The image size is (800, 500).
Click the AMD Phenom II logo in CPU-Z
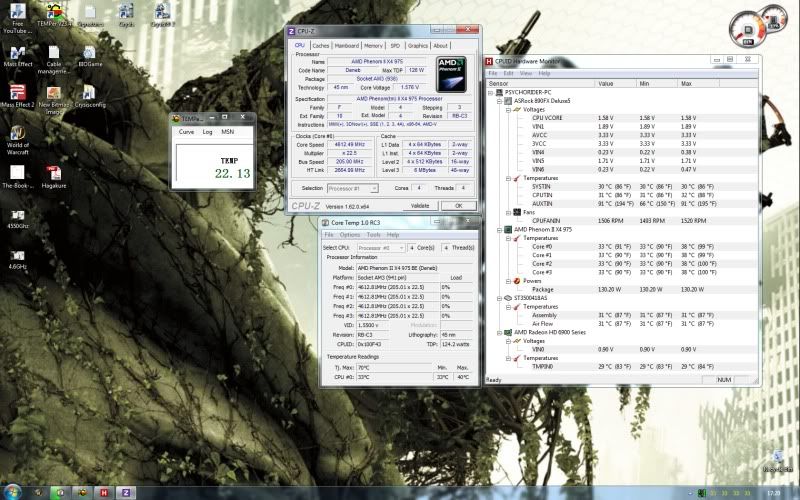tap(452, 74)
